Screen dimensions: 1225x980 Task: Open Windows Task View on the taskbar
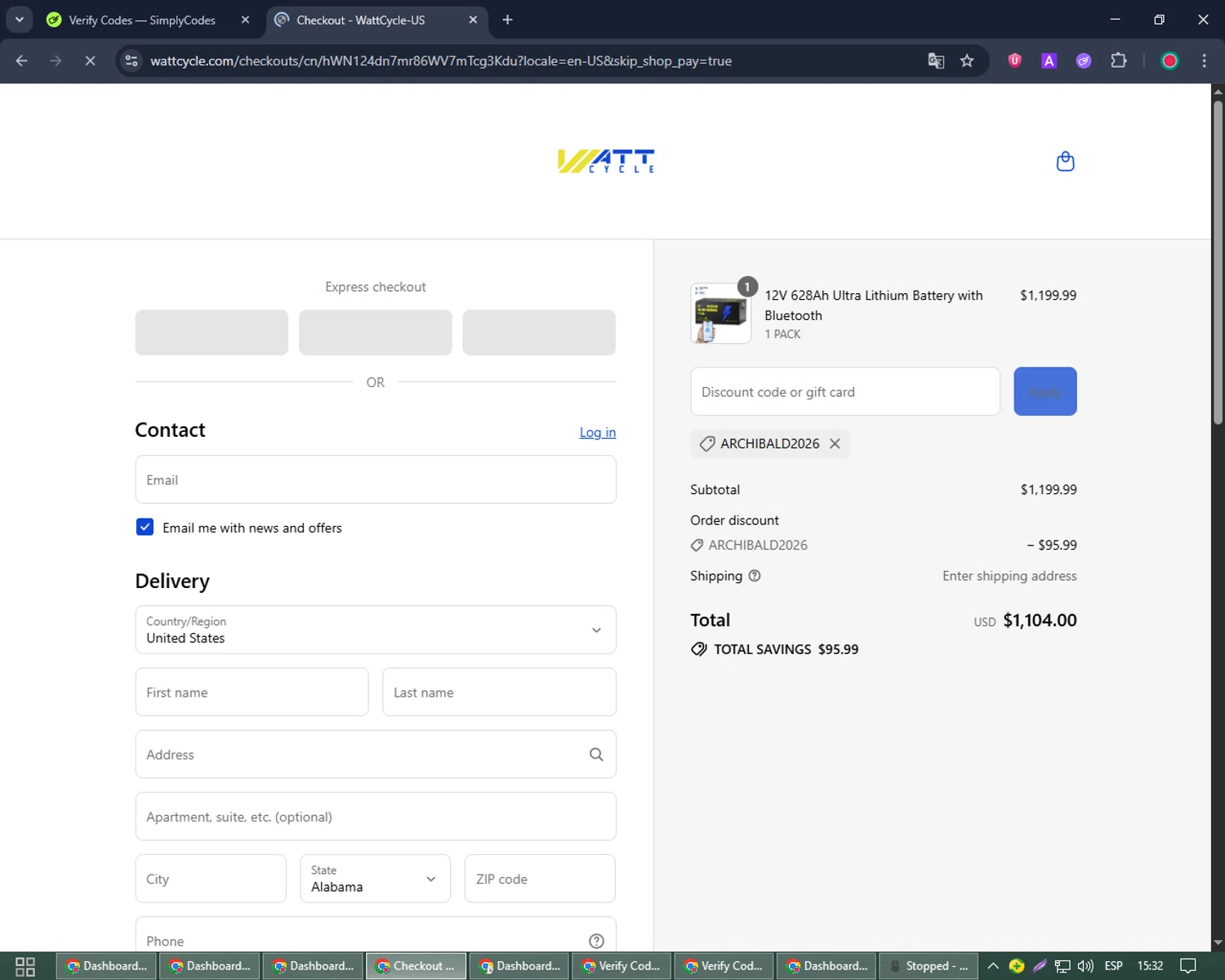[25, 966]
